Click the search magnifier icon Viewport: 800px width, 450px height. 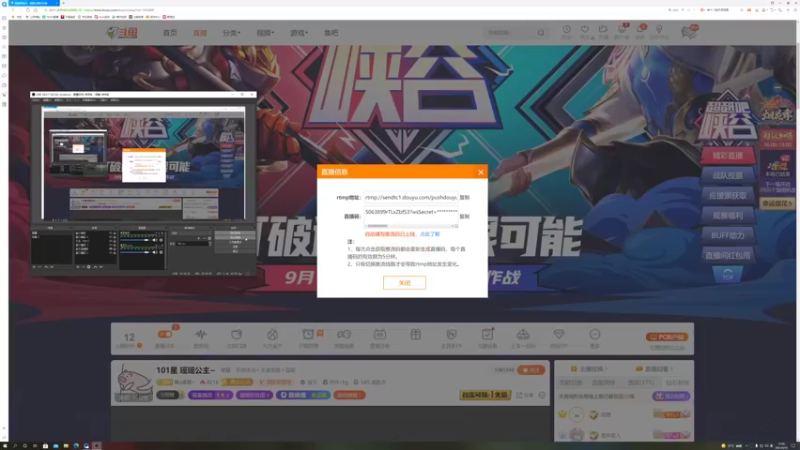(x=541, y=33)
